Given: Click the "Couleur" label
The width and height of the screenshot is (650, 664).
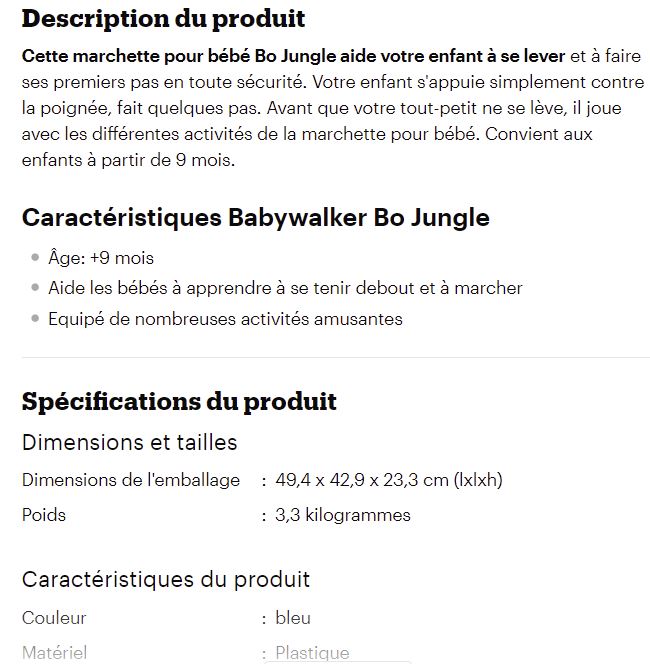Looking at the screenshot, I should click(54, 618).
